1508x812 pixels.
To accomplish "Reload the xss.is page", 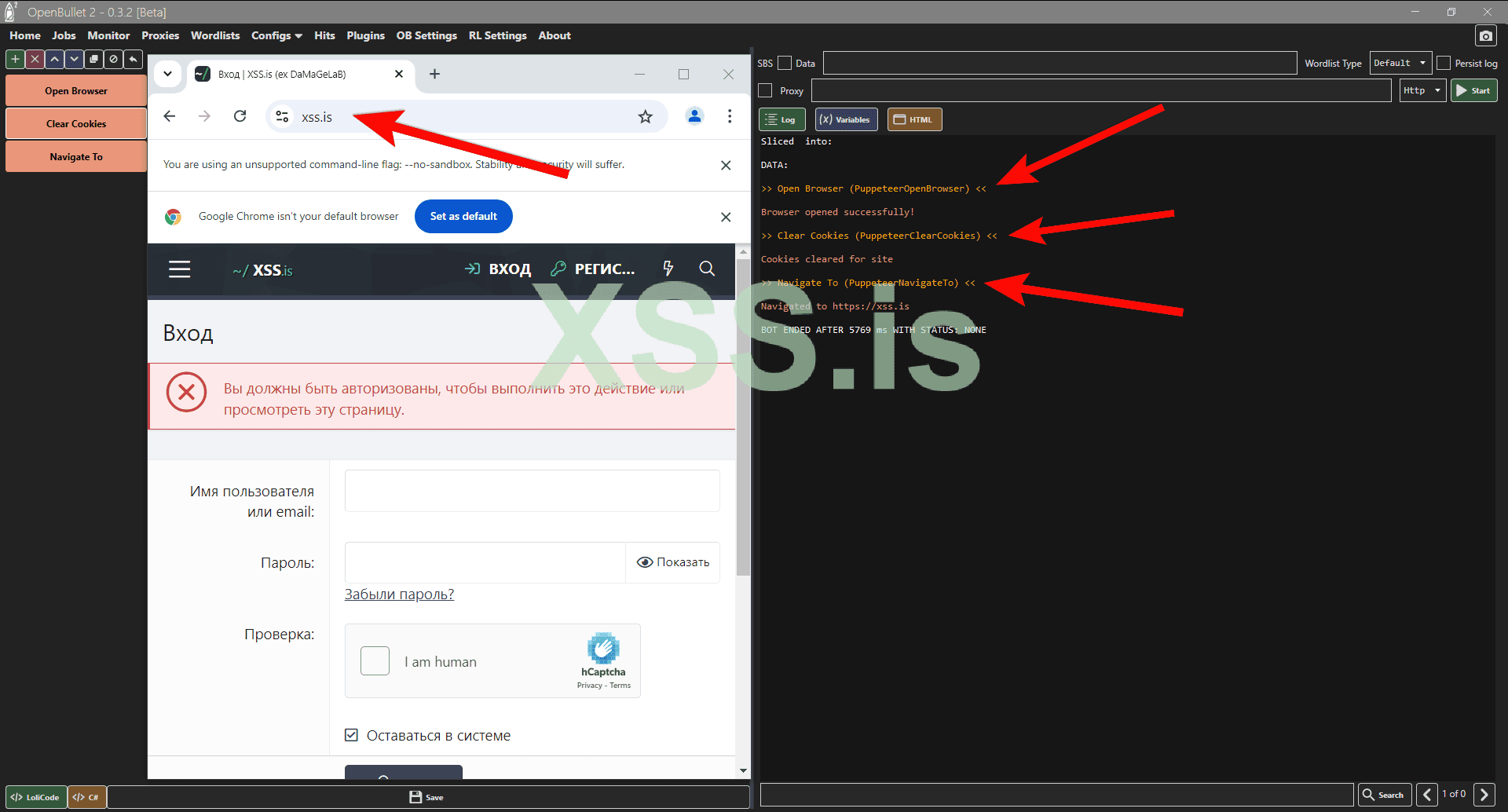I will (240, 116).
